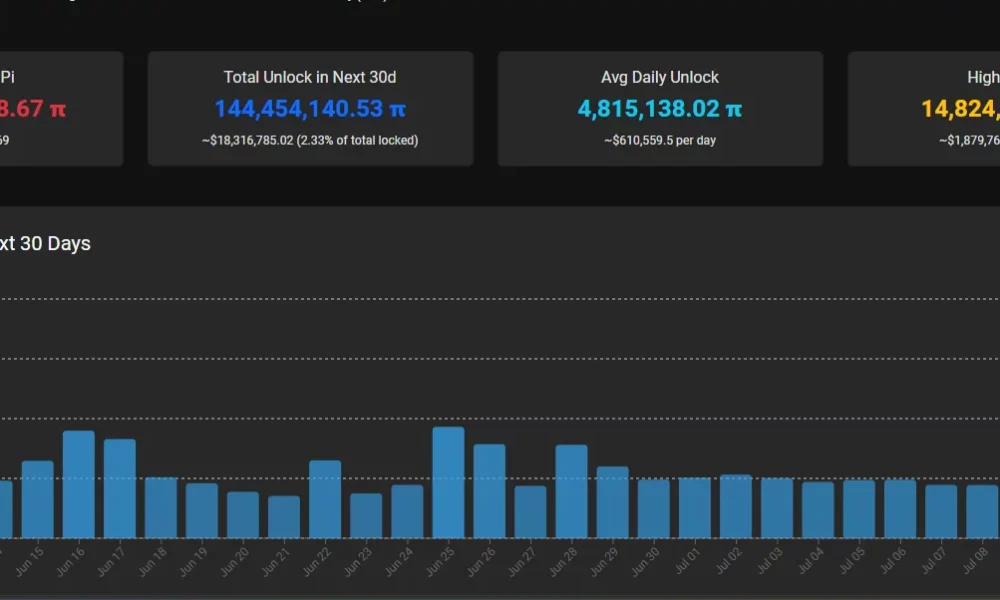Click the Jun 20 bar in chart
Screen dimensions: 1000x600
pyautogui.click(x=243, y=515)
